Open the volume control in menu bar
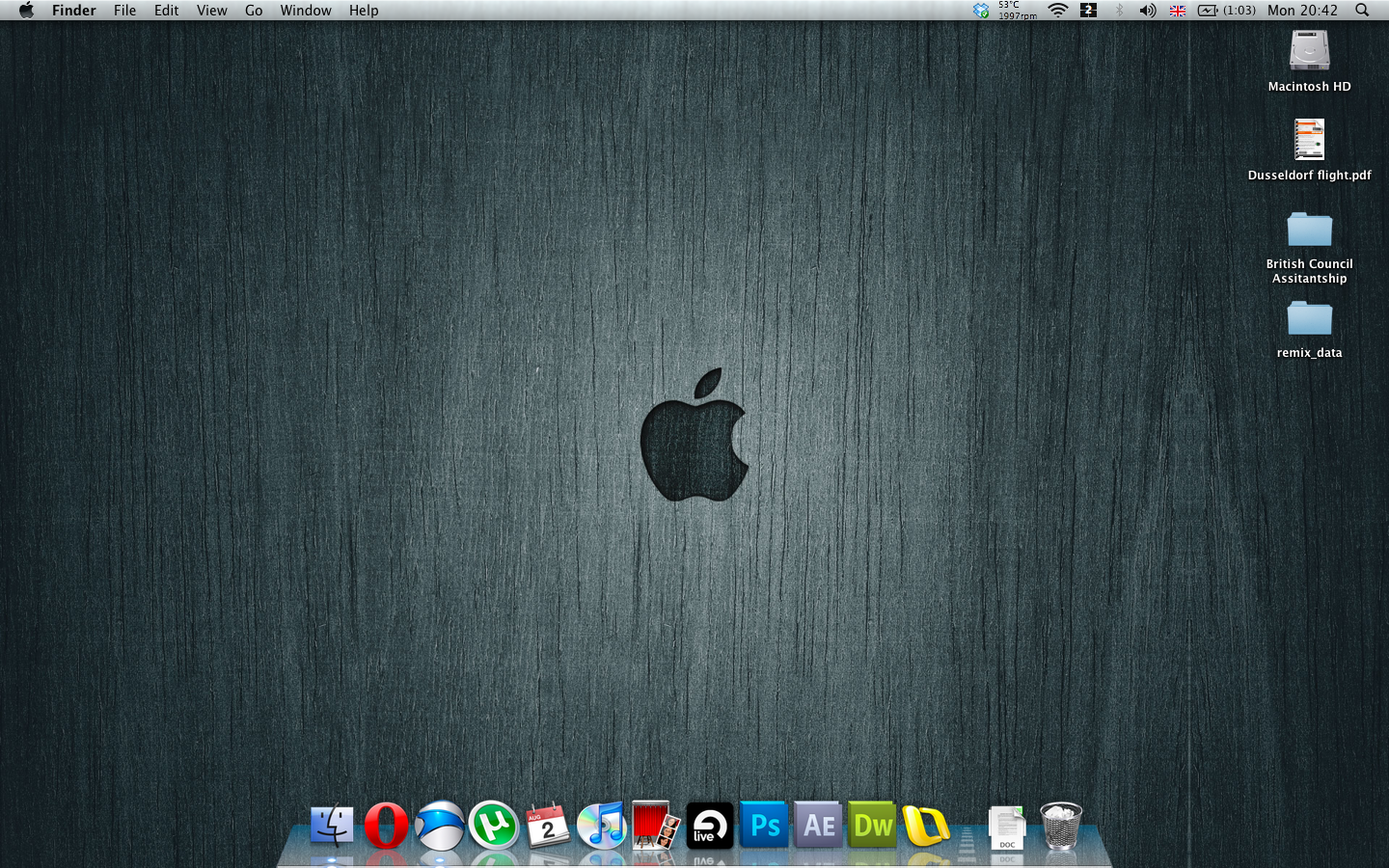 1148,11
